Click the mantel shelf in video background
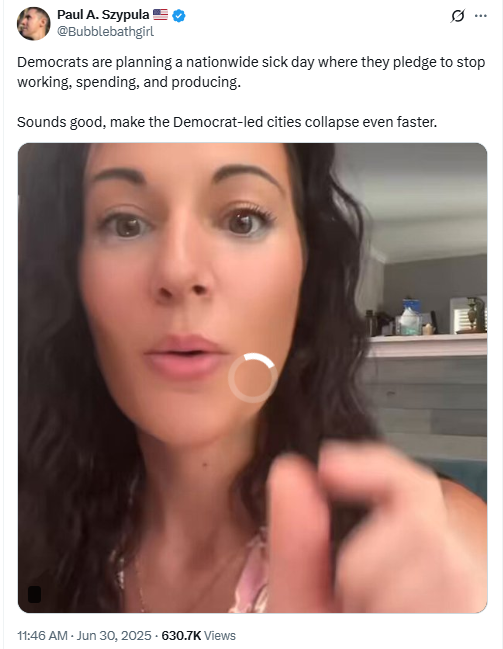Viewport: 503px width, 649px height. tap(428, 345)
